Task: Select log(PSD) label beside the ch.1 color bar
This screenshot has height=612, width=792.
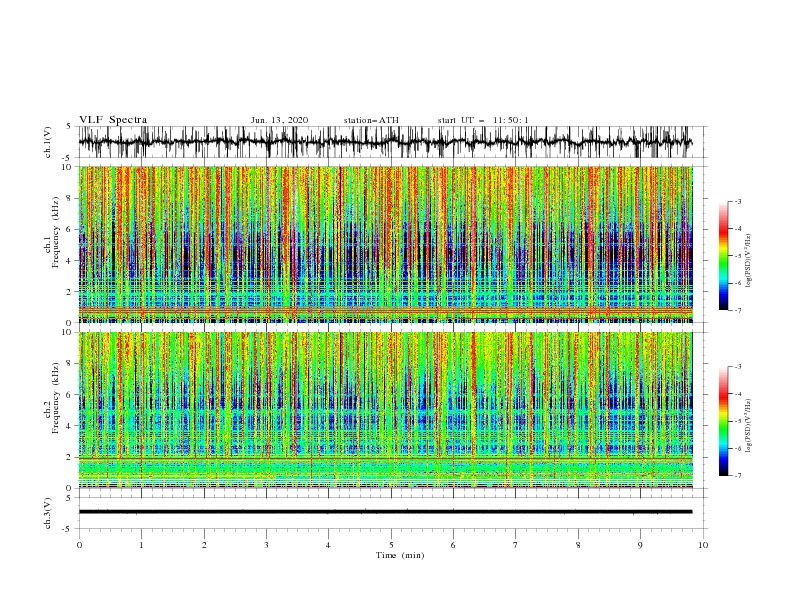Action: coord(749,261)
